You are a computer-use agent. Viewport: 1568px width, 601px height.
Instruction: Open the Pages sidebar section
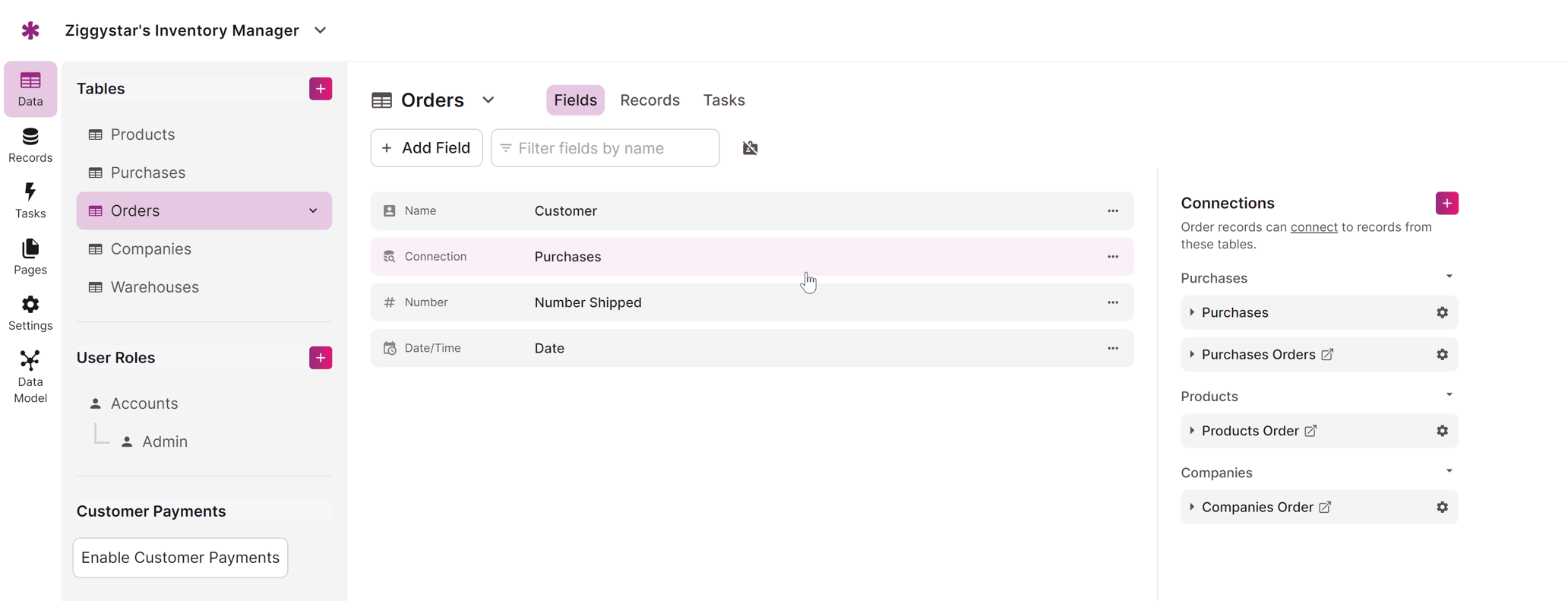click(30, 257)
